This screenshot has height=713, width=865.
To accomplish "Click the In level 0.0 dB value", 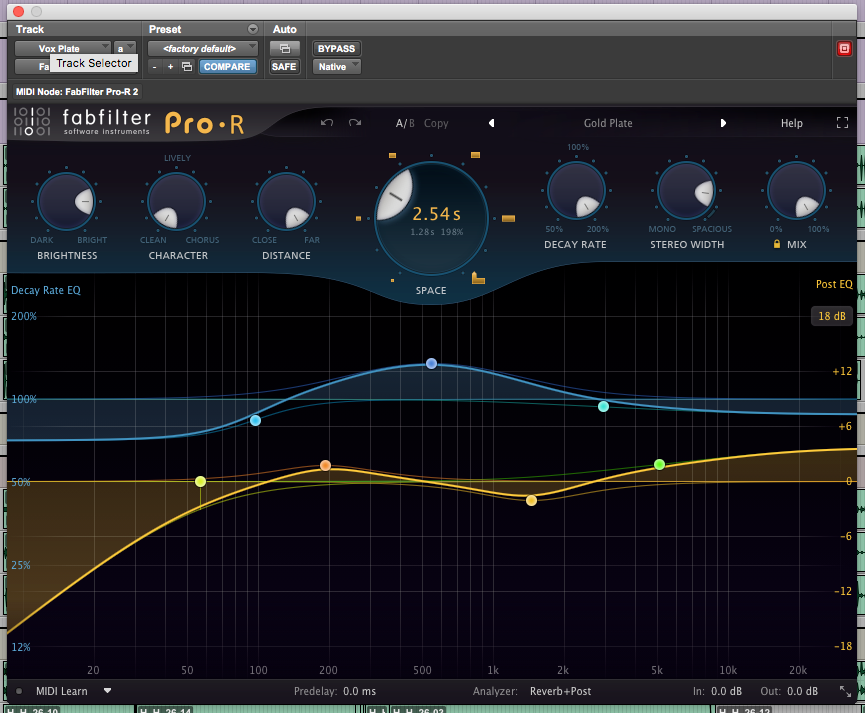I will click(726, 691).
